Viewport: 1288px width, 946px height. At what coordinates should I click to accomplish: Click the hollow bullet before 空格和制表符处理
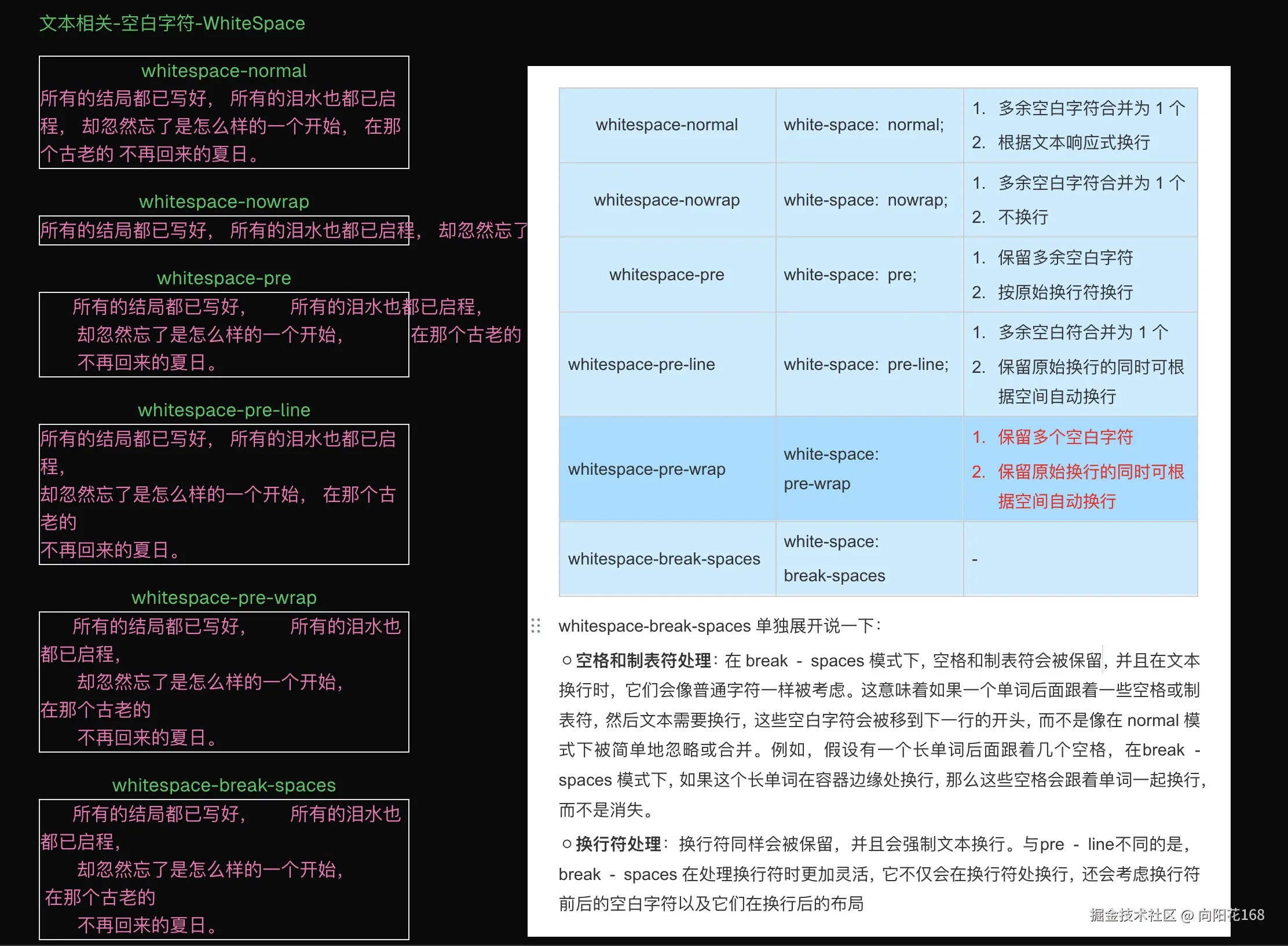[567, 661]
